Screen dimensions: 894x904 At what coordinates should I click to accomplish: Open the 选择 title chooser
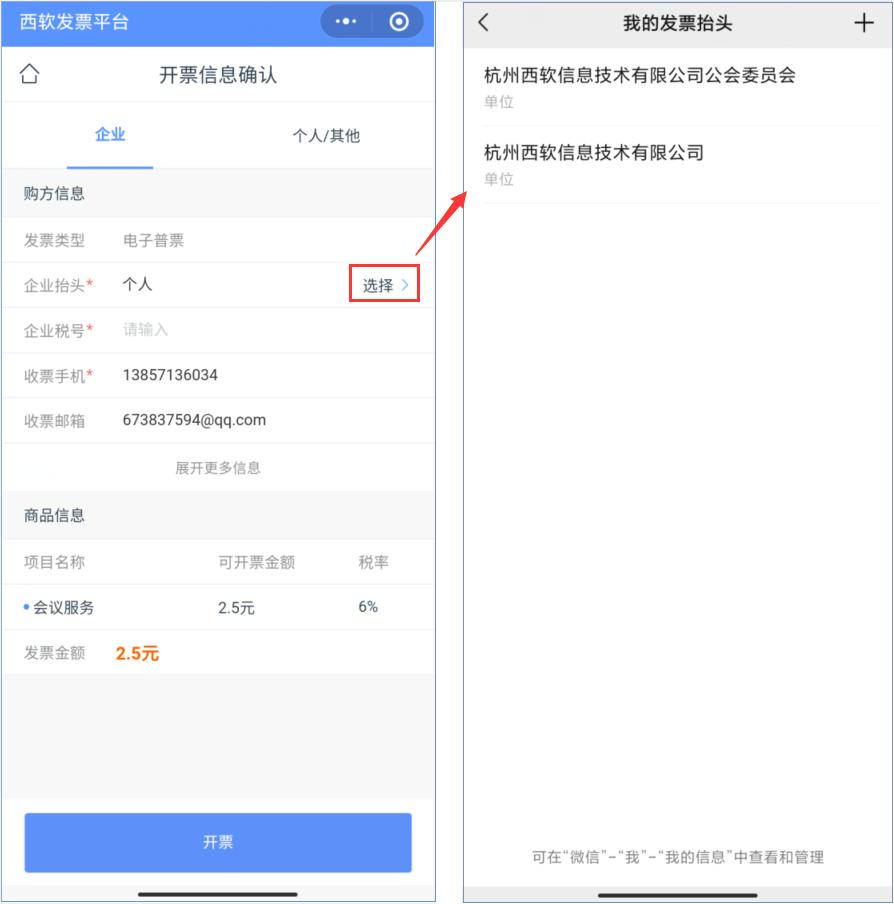click(384, 285)
